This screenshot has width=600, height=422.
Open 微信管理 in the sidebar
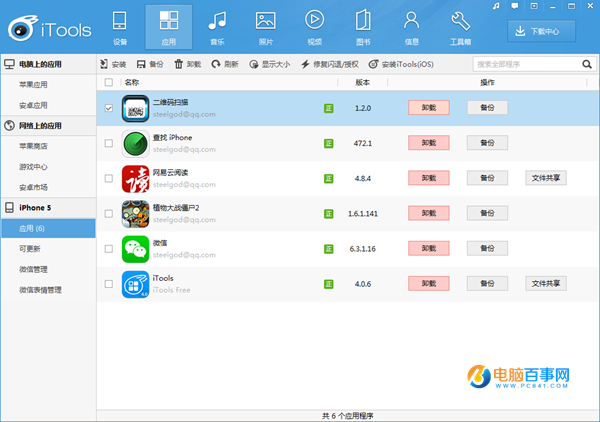39,269
